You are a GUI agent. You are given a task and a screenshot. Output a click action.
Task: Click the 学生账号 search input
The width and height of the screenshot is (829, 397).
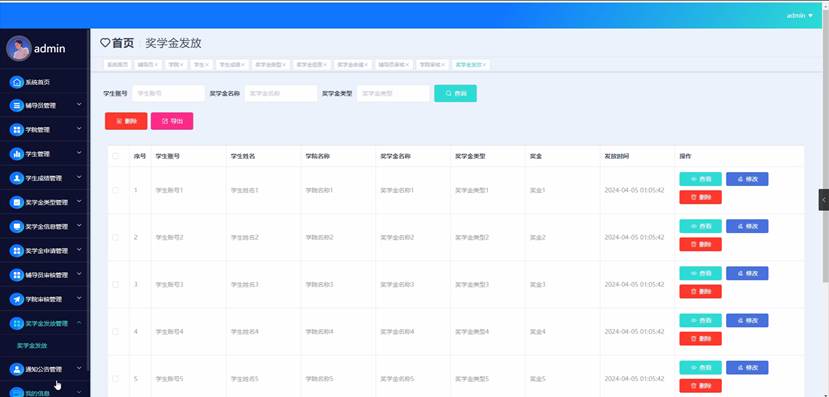click(168, 93)
